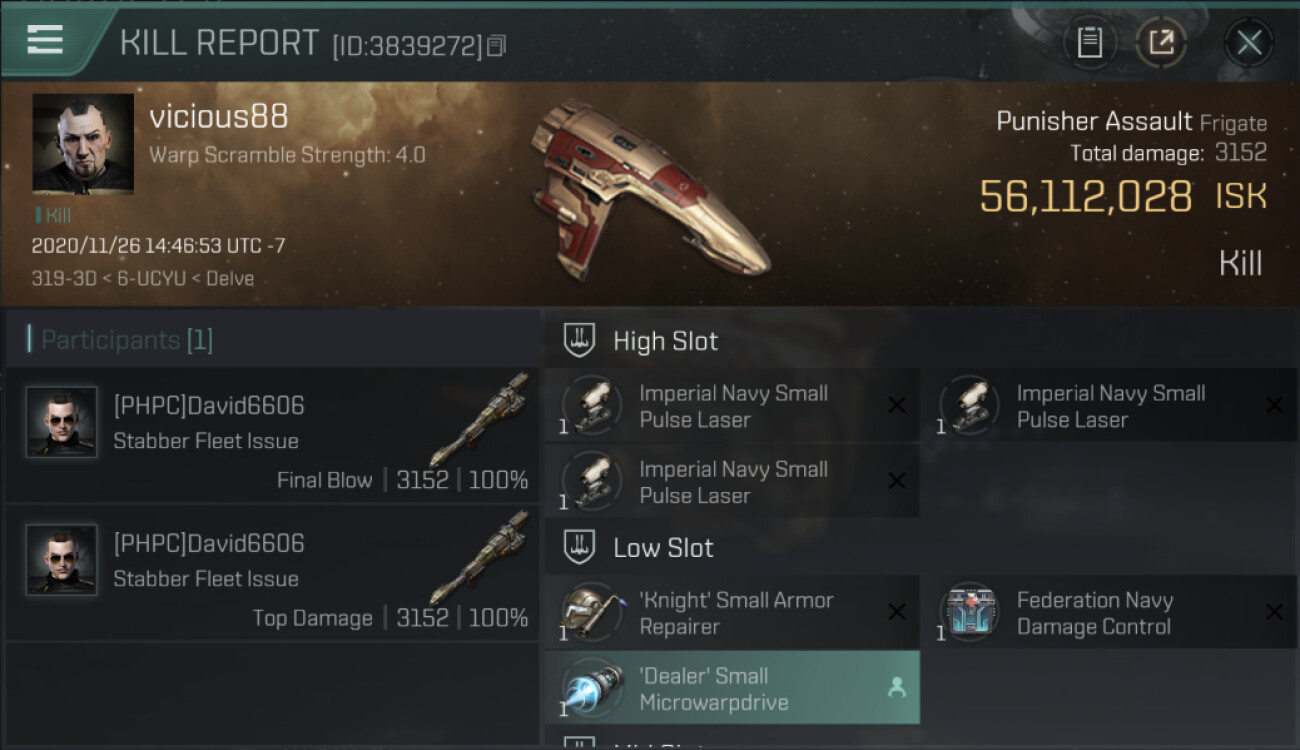Open the Punisher Assault ship image

(650, 188)
